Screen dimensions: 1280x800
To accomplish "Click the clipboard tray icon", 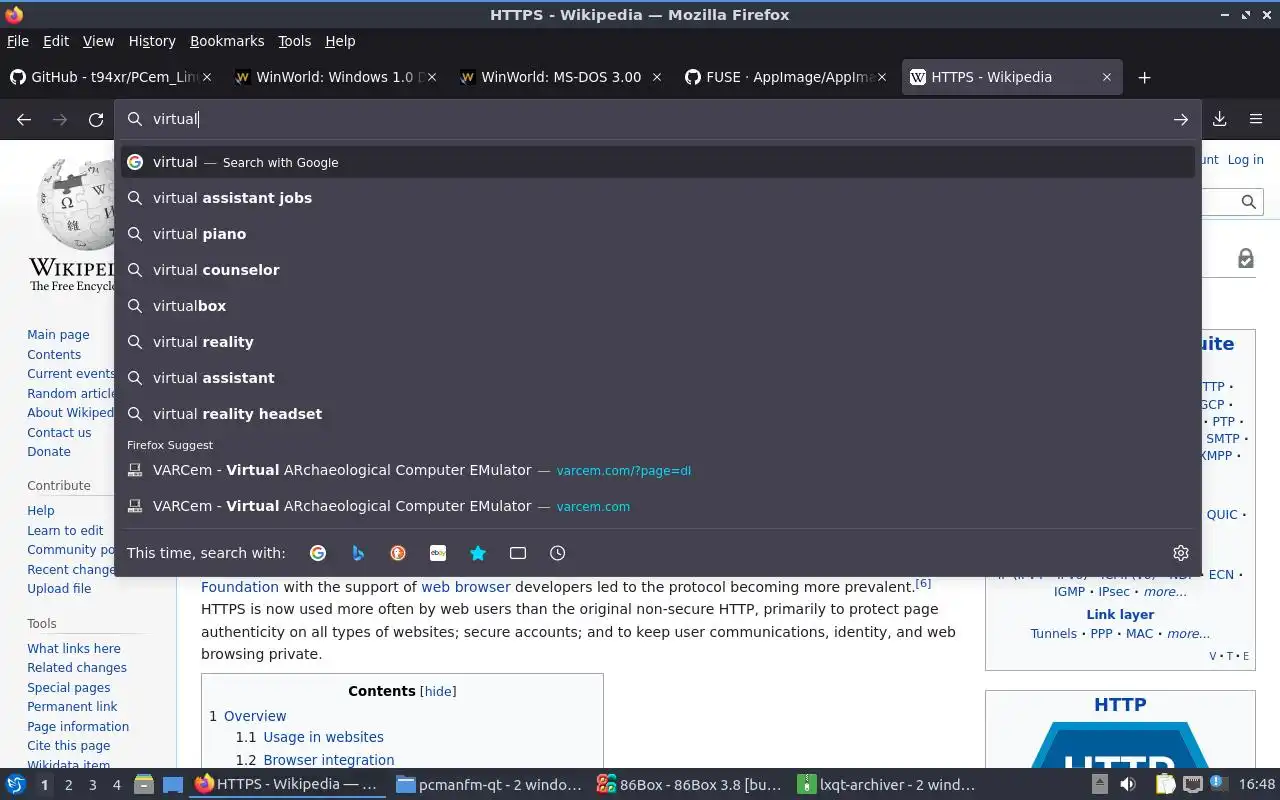I will (1165, 784).
